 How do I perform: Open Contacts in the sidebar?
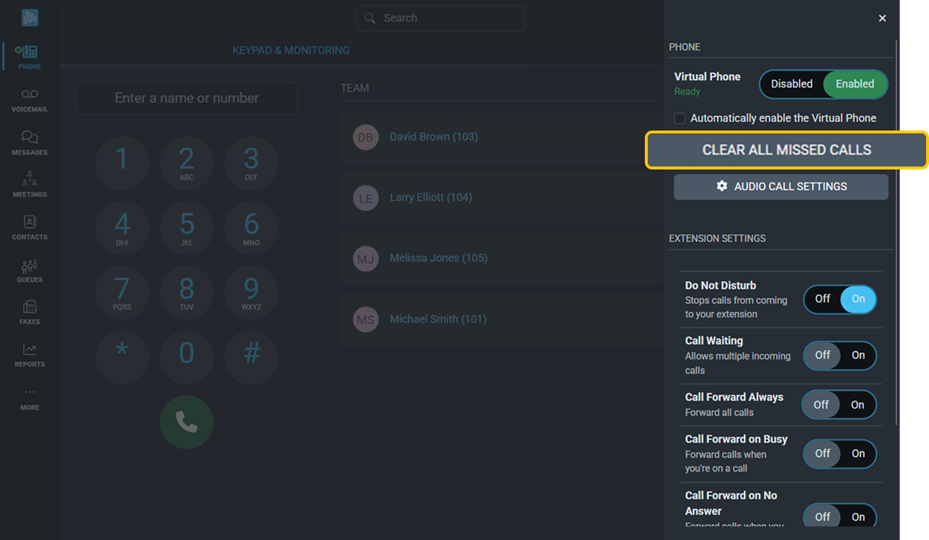click(29, 228)
